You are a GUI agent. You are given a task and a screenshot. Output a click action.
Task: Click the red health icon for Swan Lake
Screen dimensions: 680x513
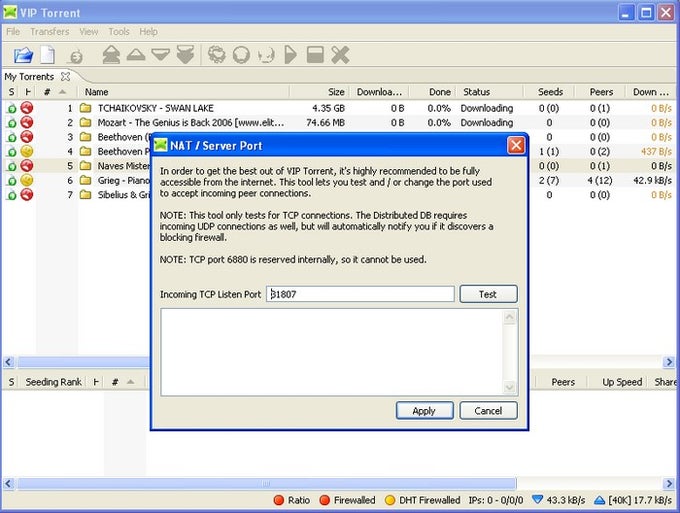point(27,108)
